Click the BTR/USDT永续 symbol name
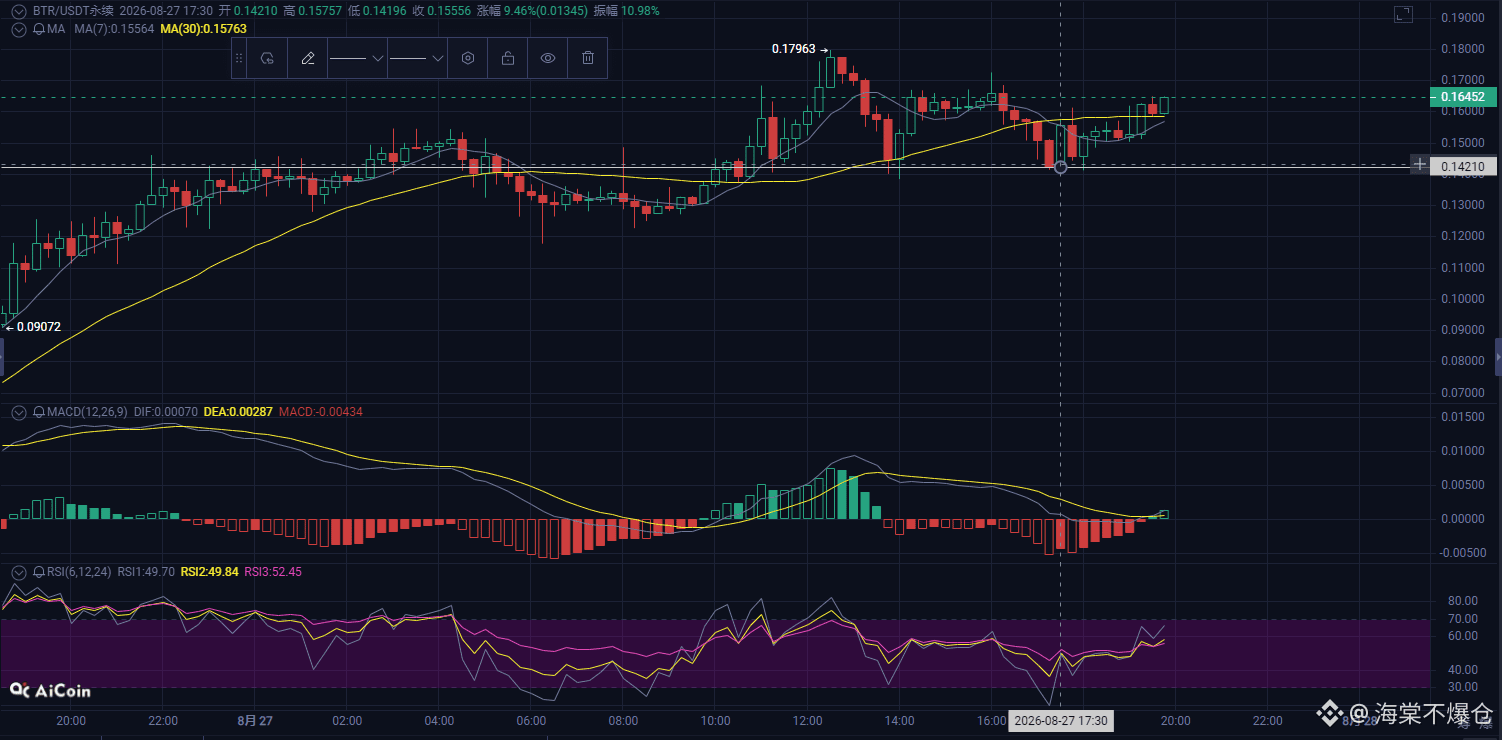Image resolution: width=1502 pixels, height=740 pixels. coord(73,11)
